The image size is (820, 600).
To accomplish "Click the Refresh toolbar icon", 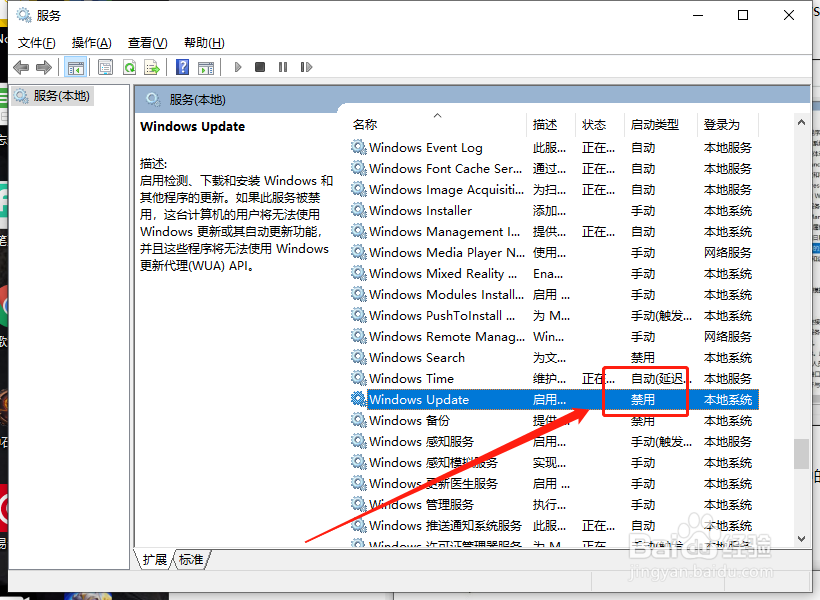I will 129,67.
